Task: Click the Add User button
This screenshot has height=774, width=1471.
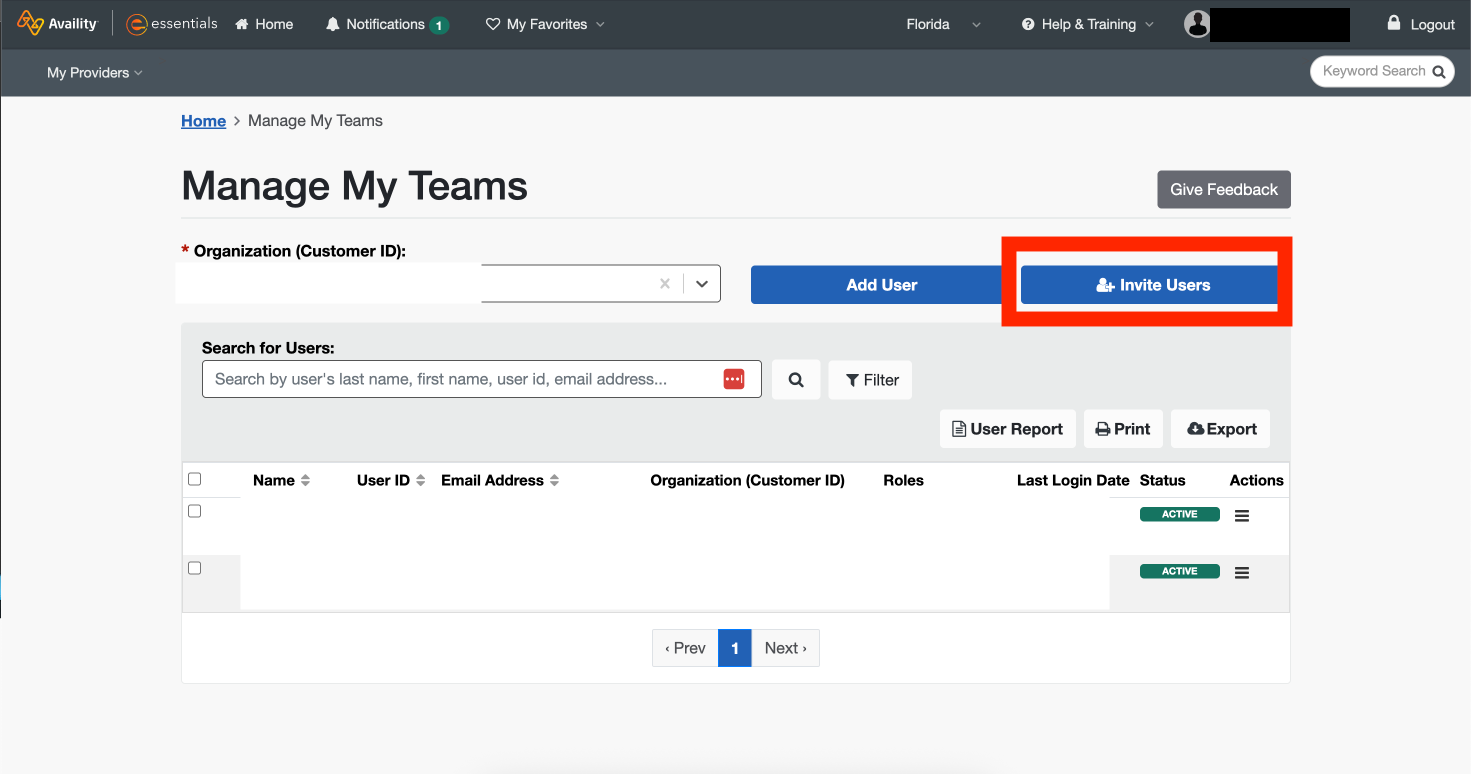Action: (881, 285)
